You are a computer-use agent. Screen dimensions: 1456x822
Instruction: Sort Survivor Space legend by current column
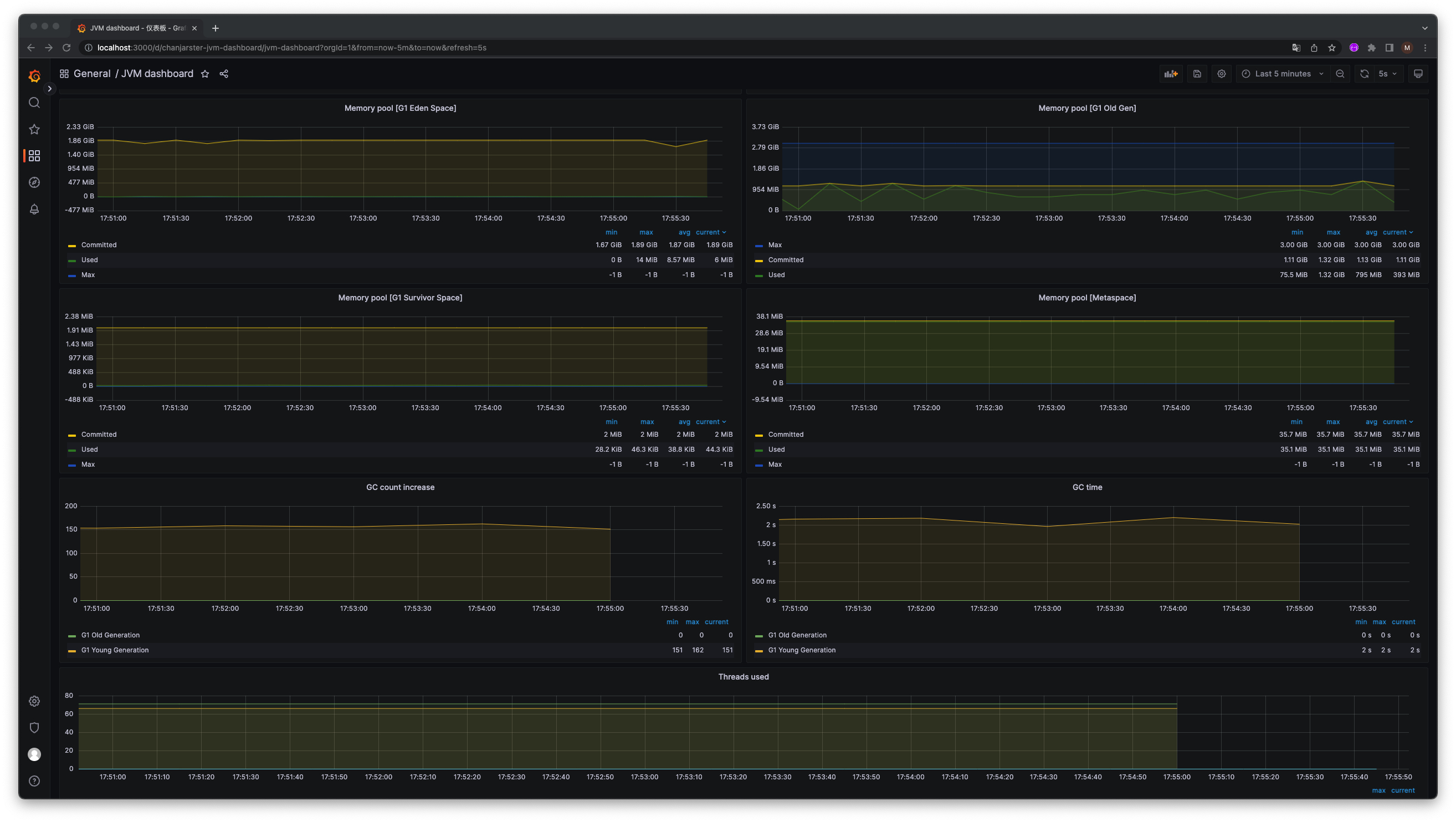click(710, 422)
